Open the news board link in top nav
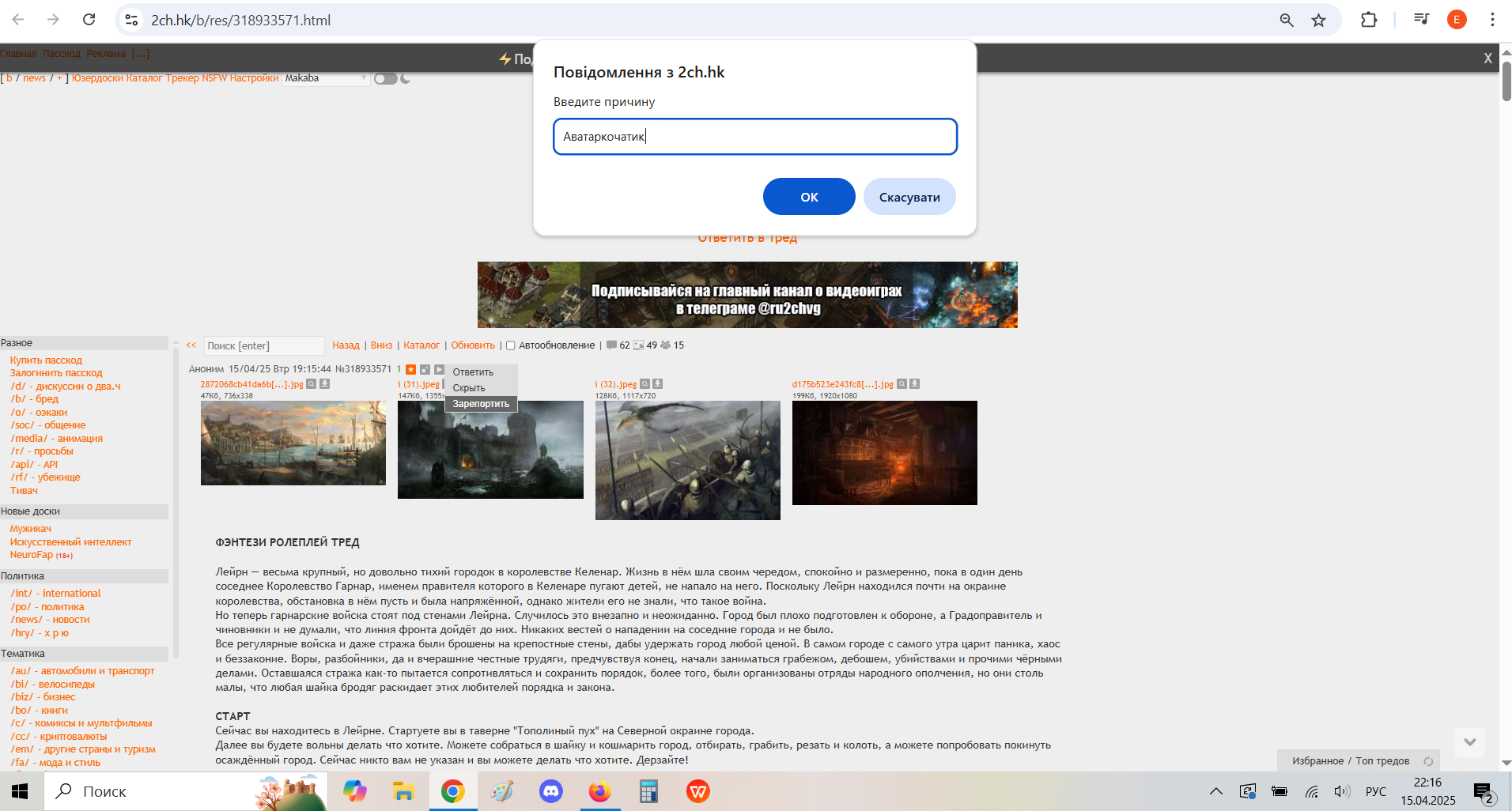The image size is (1512, 811). pyautogui.click(x=34, y=78)
